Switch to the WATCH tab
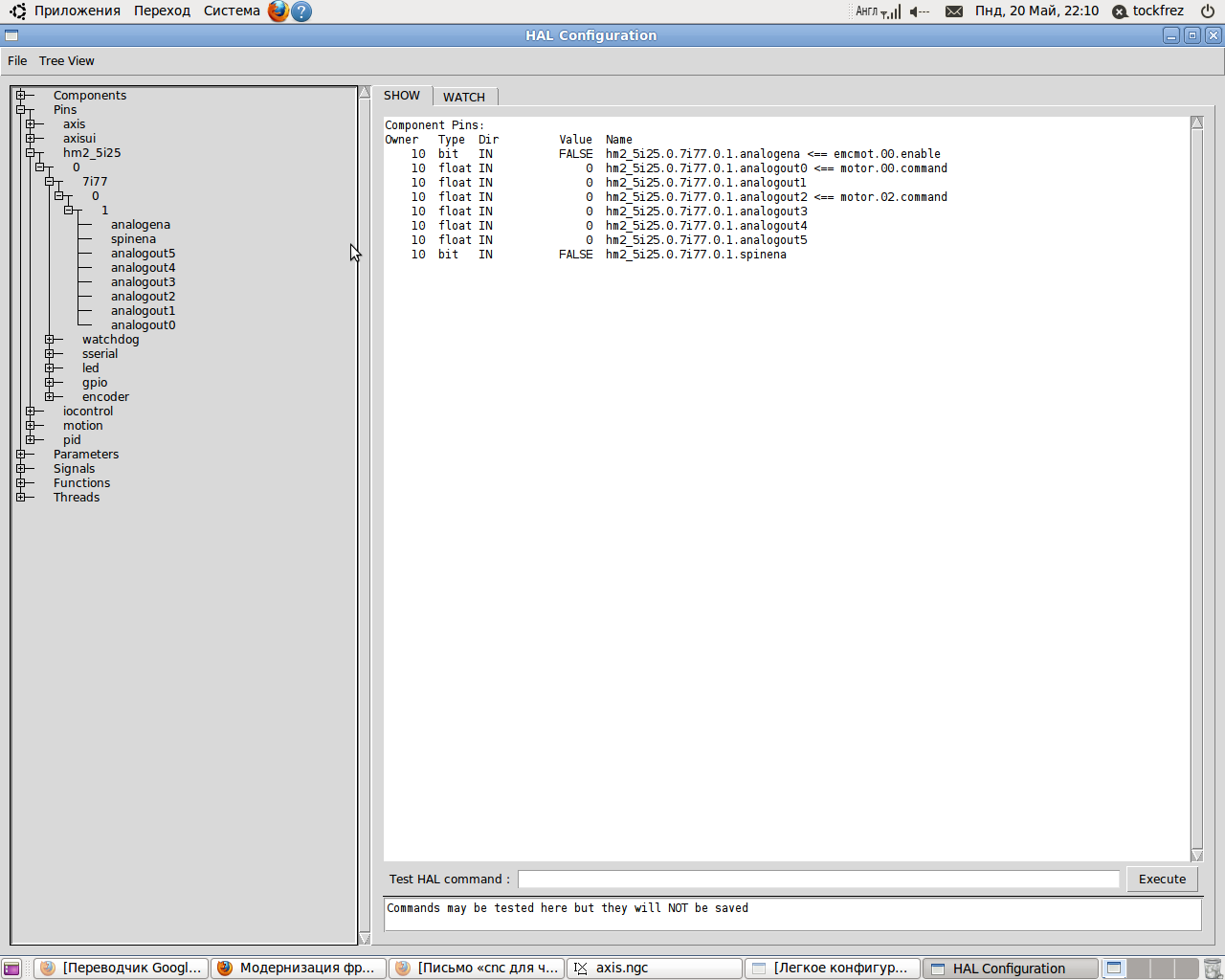The width and height of the screenshot is (1225, 980). click(x=464, y=97)
